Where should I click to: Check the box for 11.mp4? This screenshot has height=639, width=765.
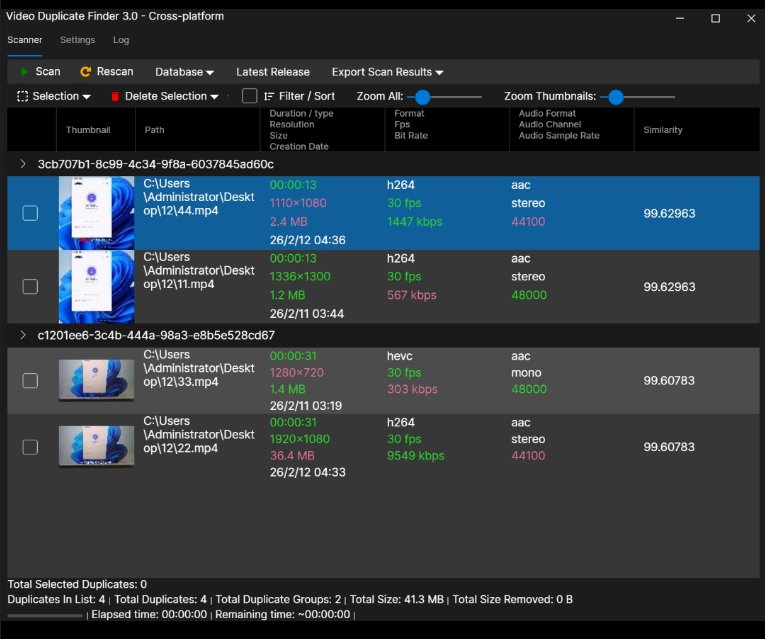[30, 286]
